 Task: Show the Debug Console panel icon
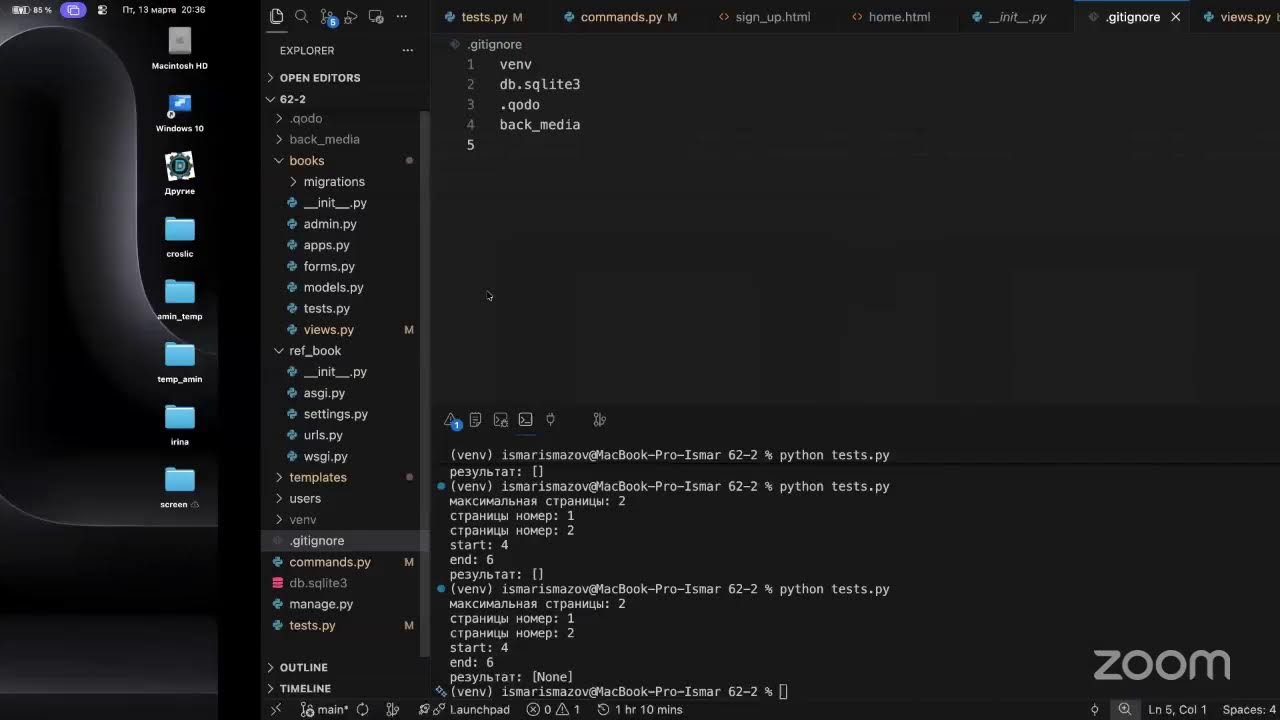(x=501, y=420)
